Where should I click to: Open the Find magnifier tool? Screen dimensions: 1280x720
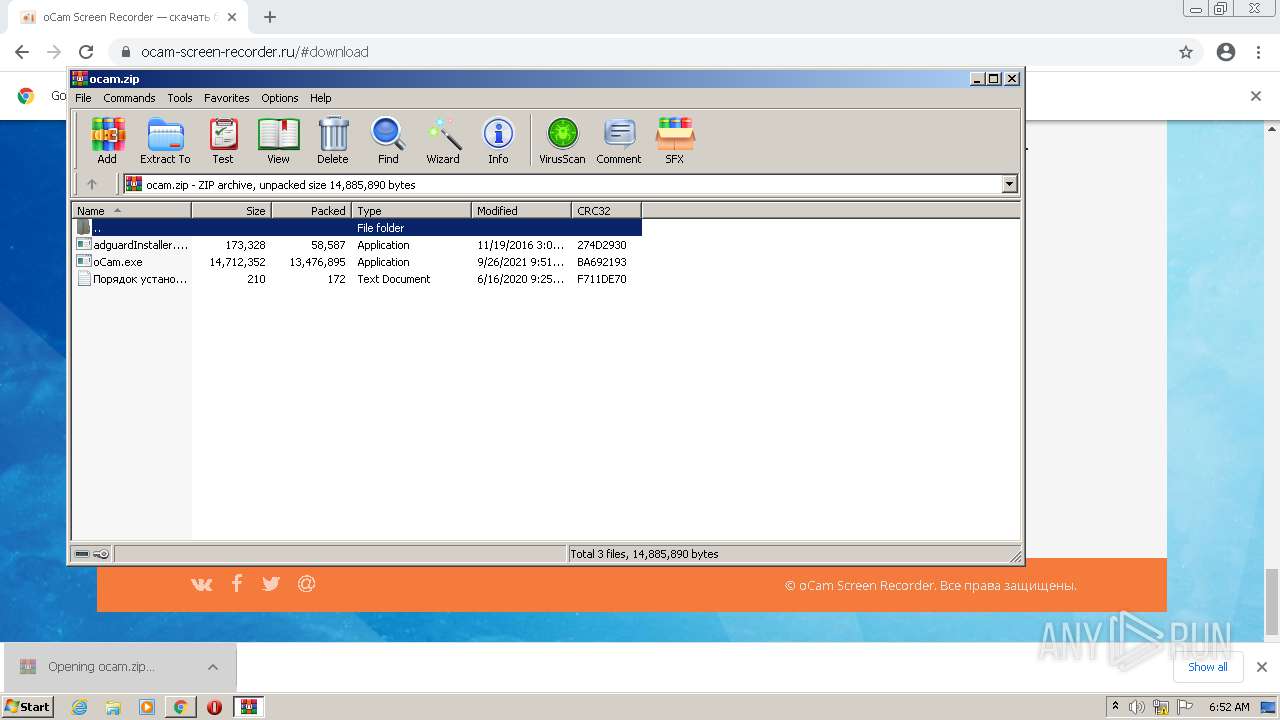point(388,141)
